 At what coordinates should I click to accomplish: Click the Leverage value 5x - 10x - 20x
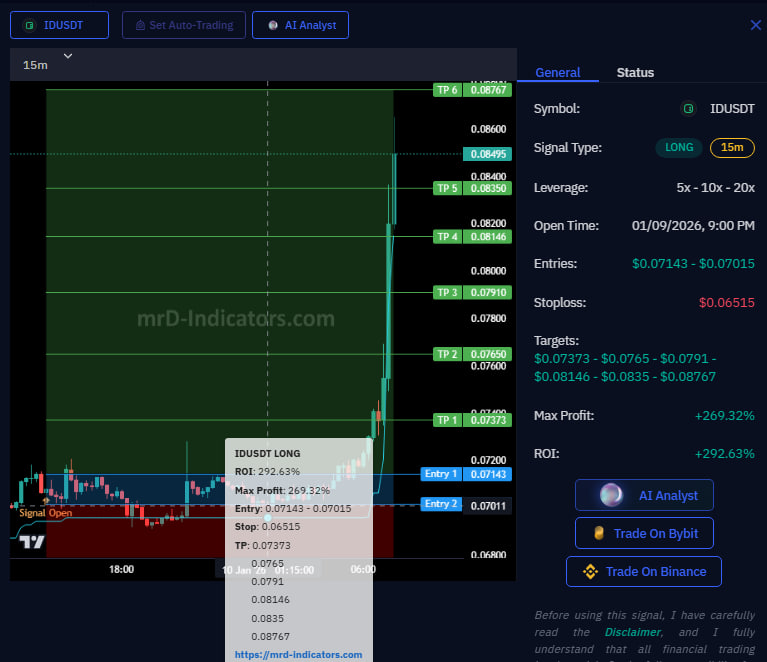tap(715, 188)
